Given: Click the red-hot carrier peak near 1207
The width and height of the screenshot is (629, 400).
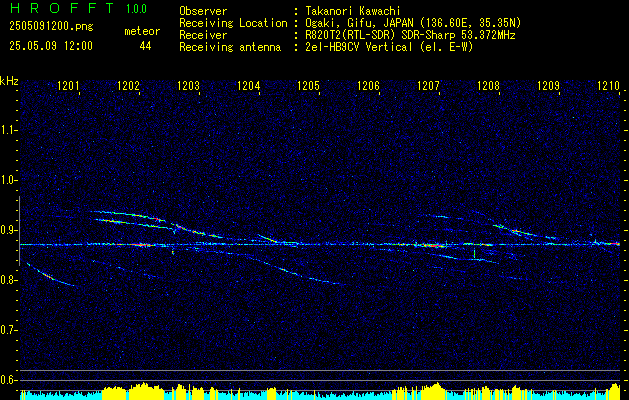Looking at the screenshot, I should 432,245.
